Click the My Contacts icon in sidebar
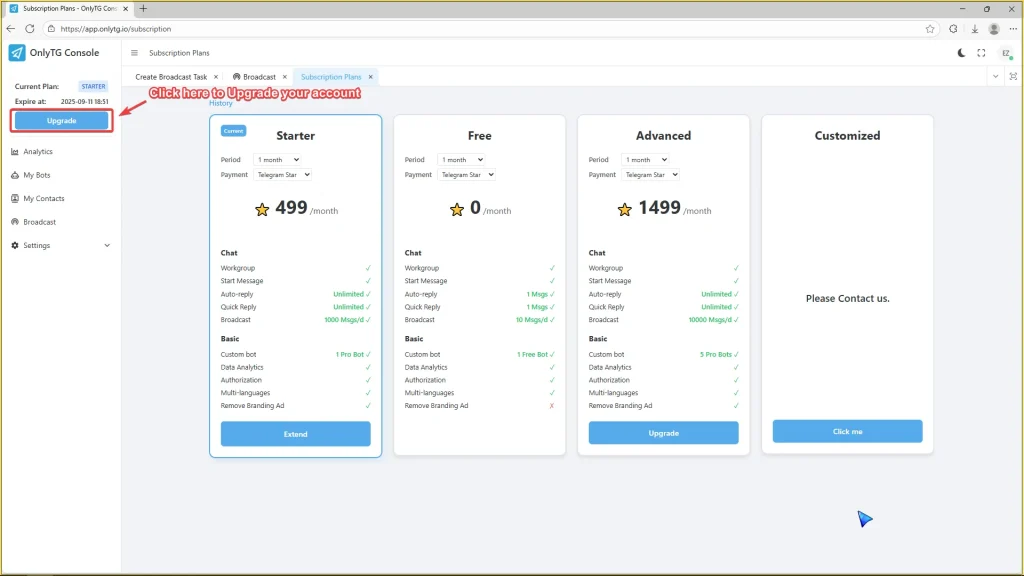Screen dimensions: 1024x576 [x=15, y=199]
